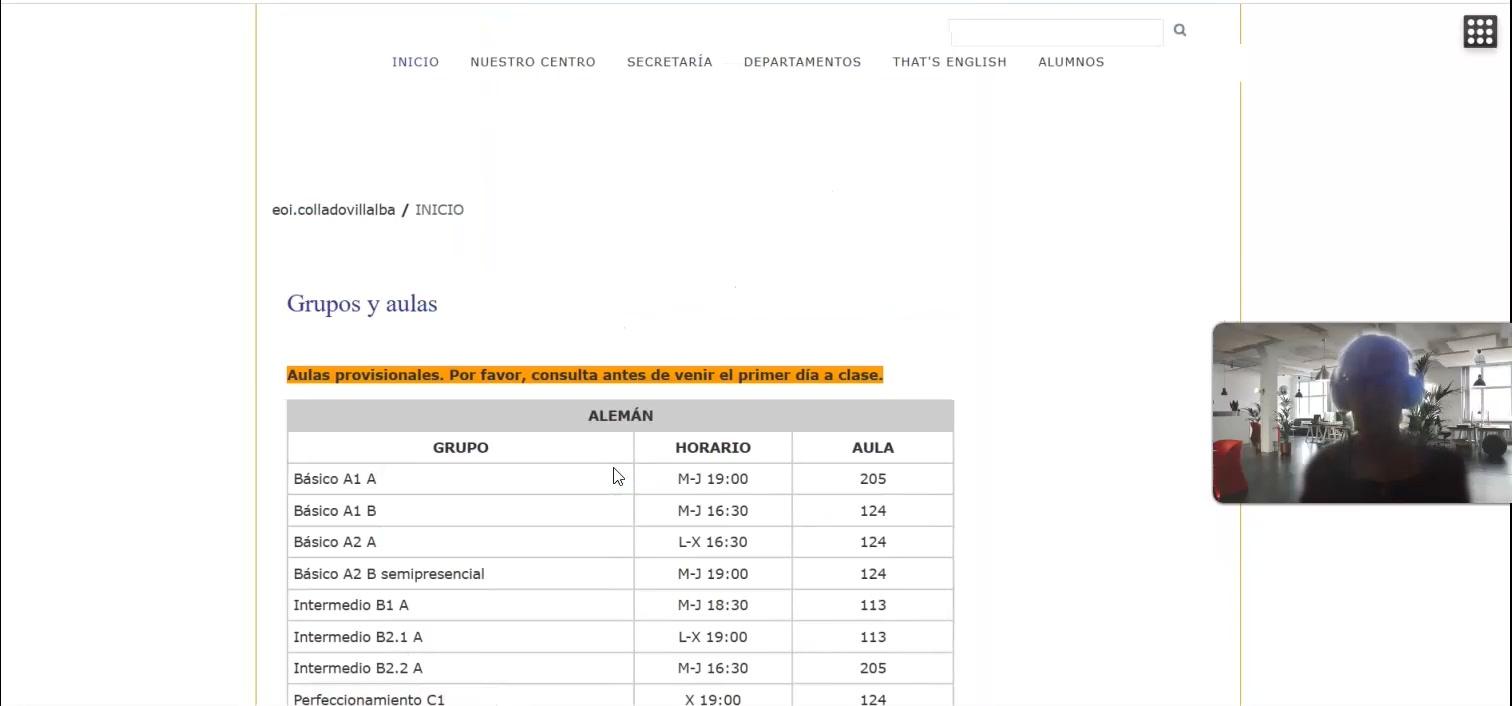Click the HORARIO column header
The image size is (1512, 706).
[713, 448]
